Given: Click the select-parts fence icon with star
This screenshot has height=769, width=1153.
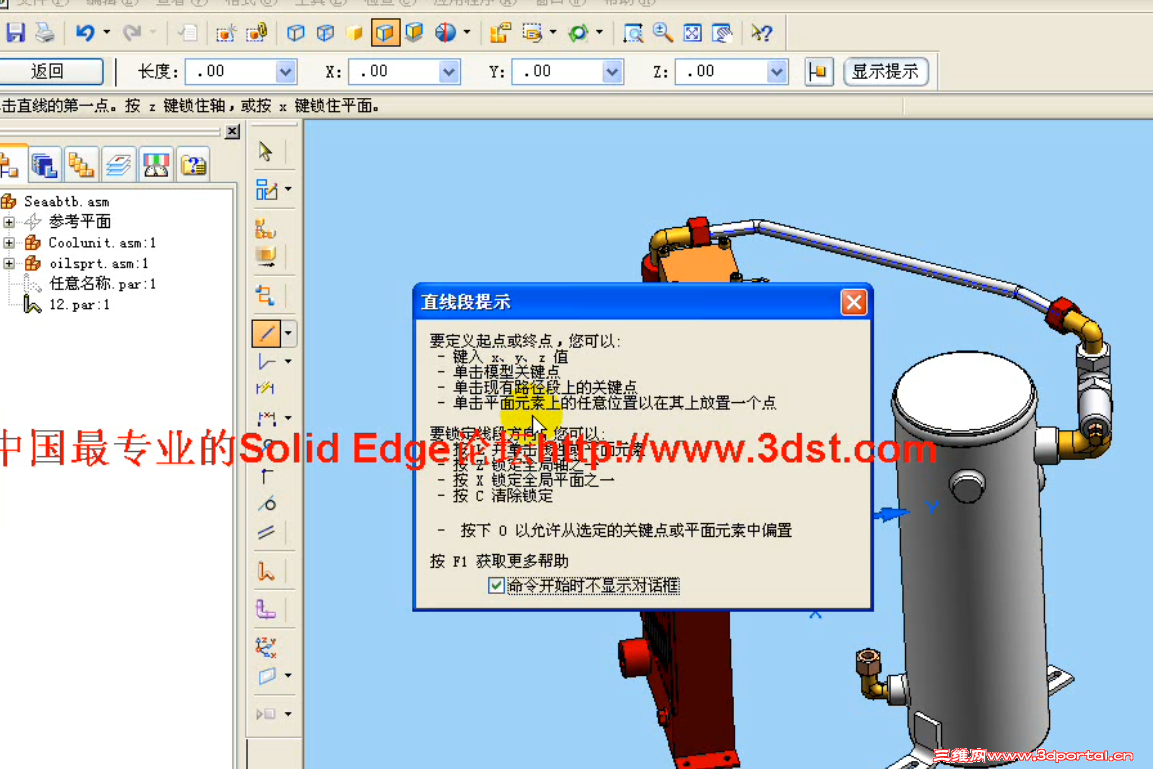Looking at the screenshot, I should [x=225, y=32].
